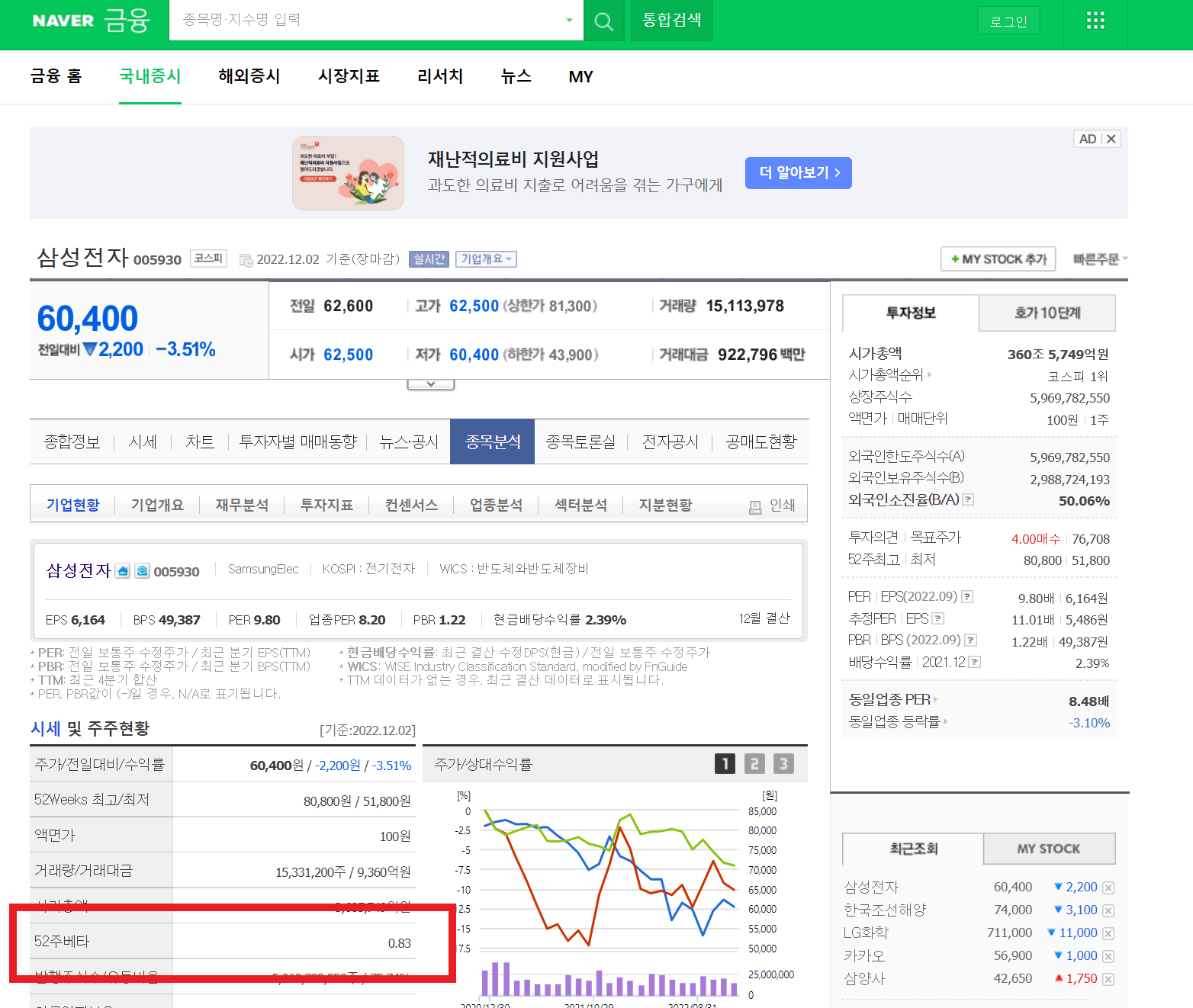Show chart page 1
Image resolution: width=1193 pixels, height=1008 pixels.
pos(725,763)
